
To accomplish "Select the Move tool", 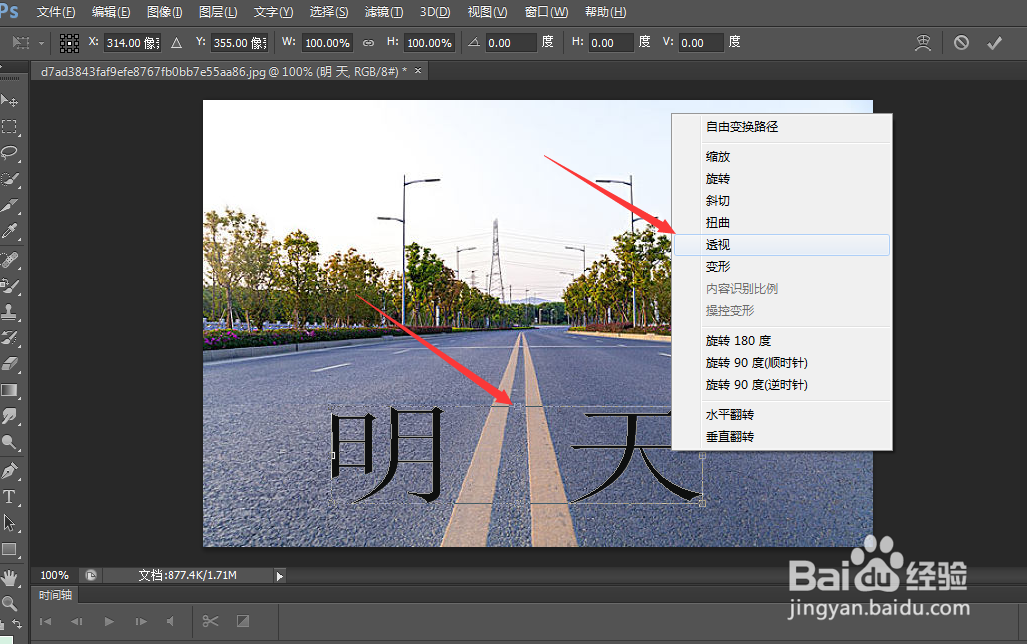I will [x=11, y=98].
